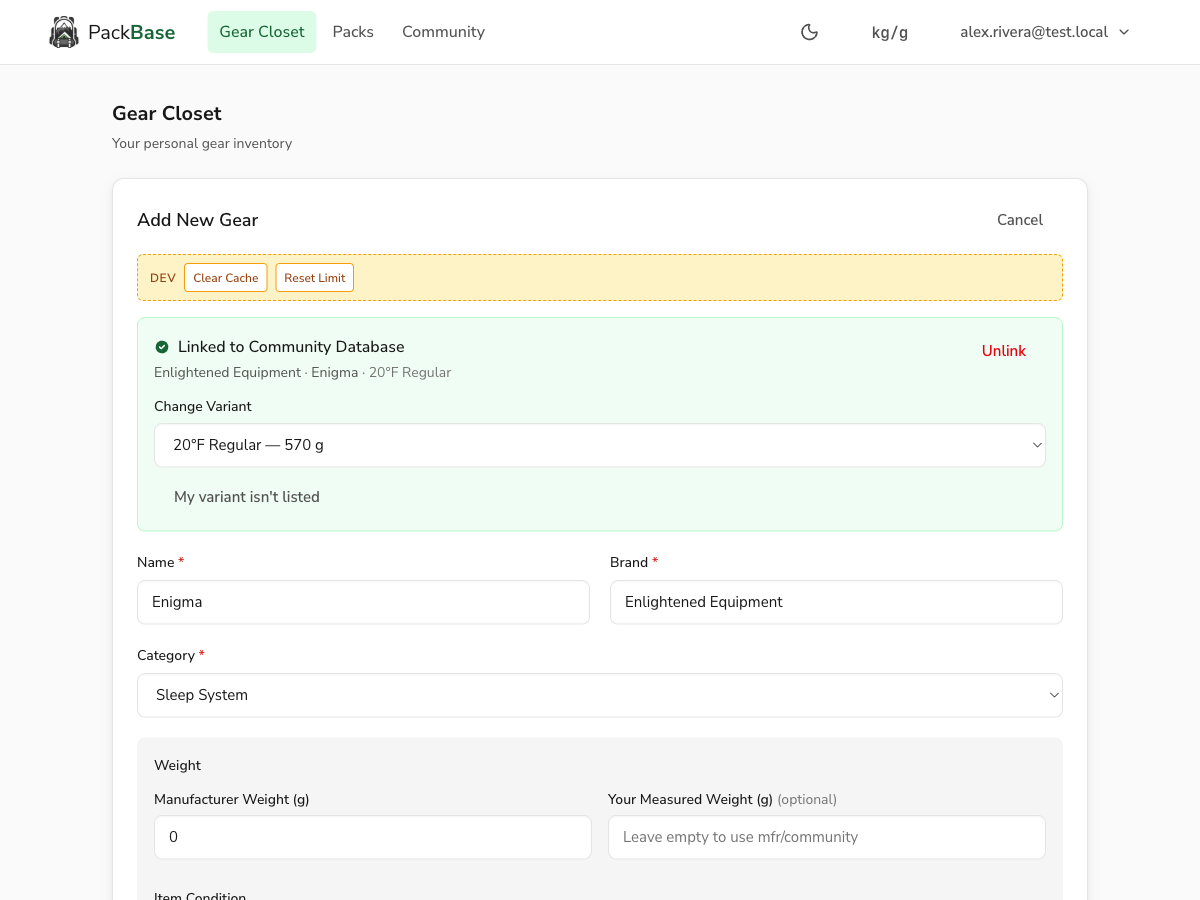This screenshot has width=1200, height=900.
Task: Click the Category dropdown chevron arrow
Action: [1053, 694]
